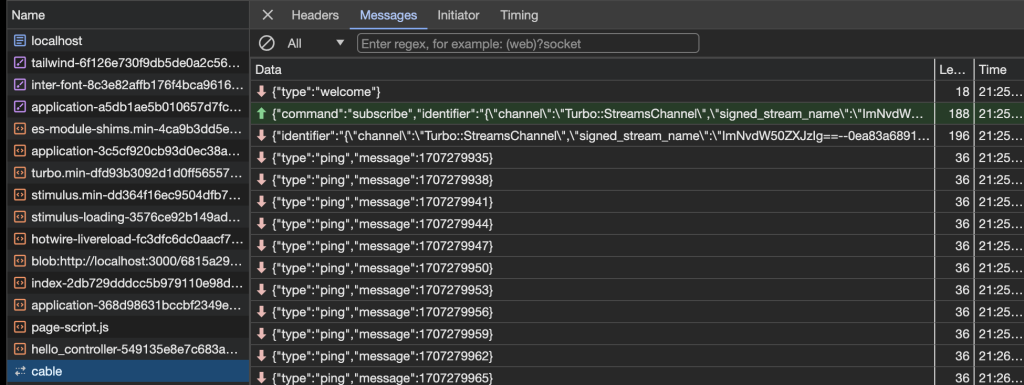Close the request details panel

click(267, 15)
